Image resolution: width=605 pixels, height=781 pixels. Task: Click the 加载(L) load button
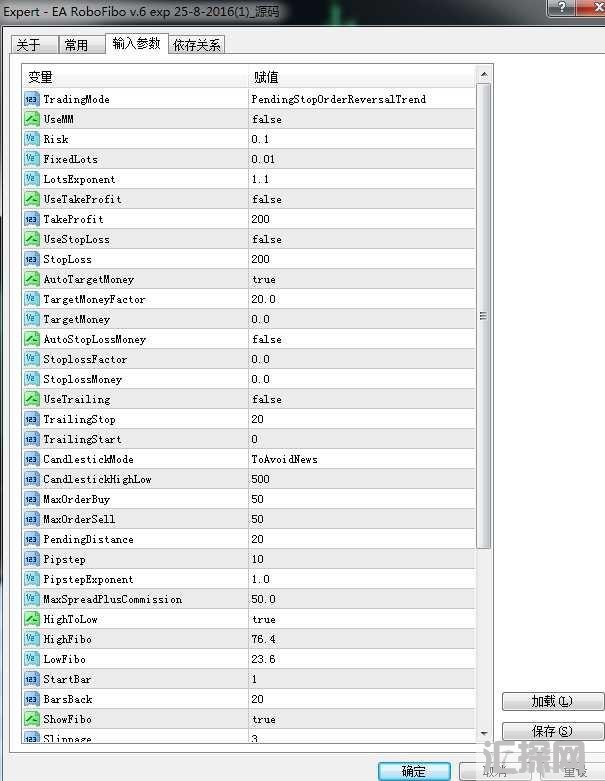pos(552,701)
